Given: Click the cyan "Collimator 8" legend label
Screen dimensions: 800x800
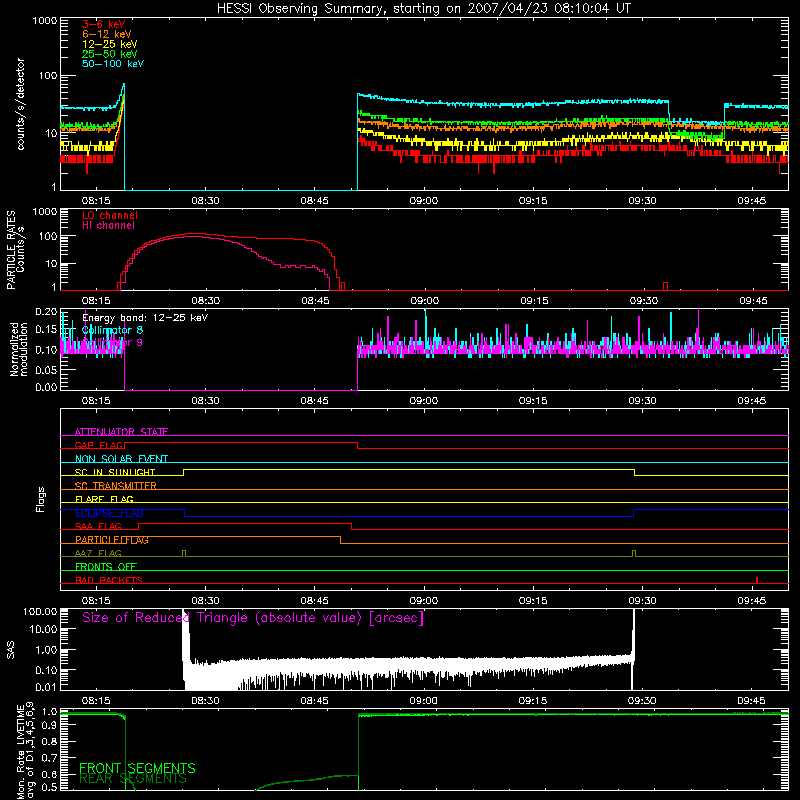Looking at the screenshot, I should (x=112, y=330).
